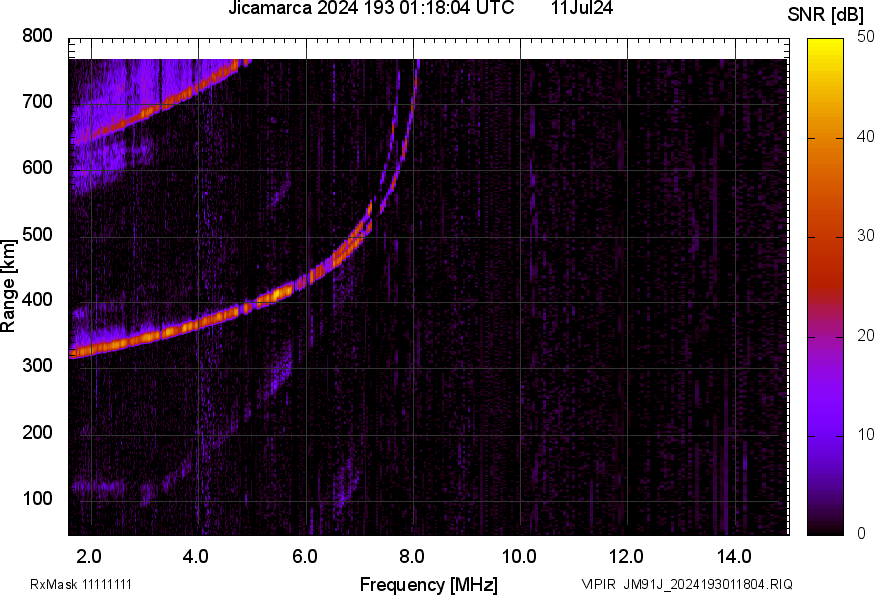Click the 'Frequency [MHz]' axis label
Image resolution: width=874 pixels, height=595 pixels.
click(x=429, y=584)
